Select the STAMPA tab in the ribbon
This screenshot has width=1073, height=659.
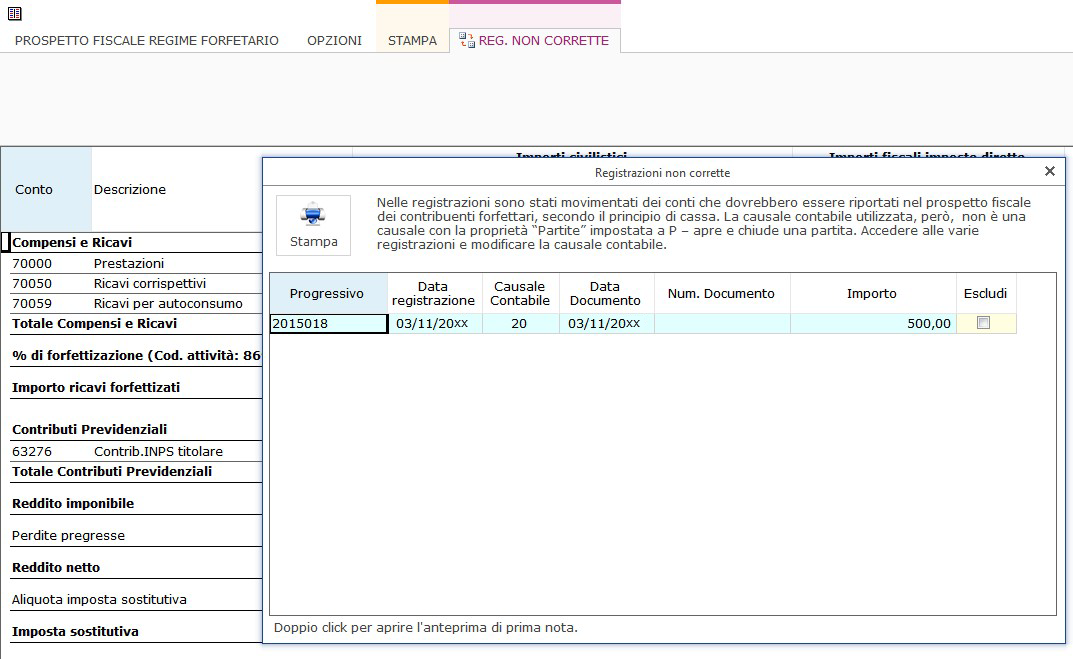[x=412, y=41]
